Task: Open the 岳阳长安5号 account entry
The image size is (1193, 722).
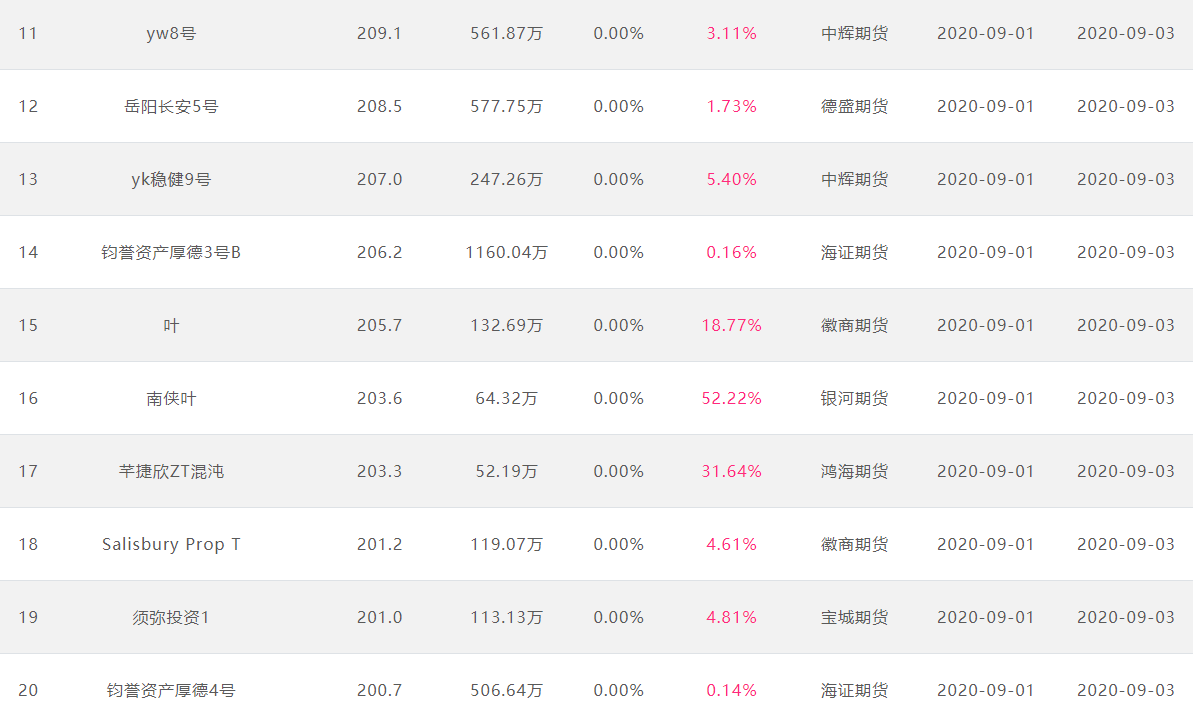Action: 171,107
